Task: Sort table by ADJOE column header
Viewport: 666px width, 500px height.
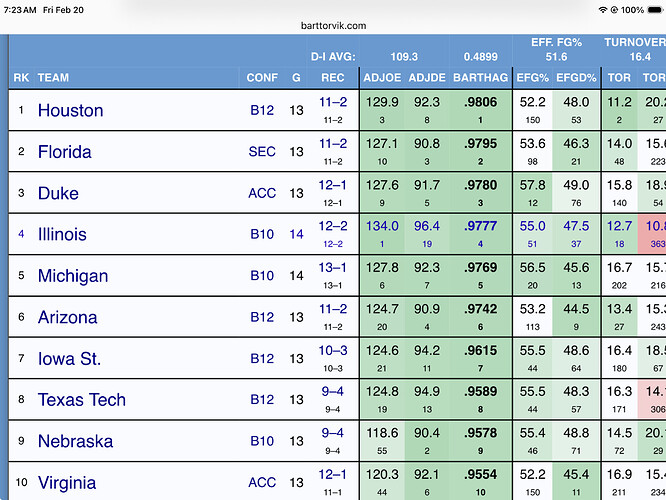Action: click(x=382, y=77)
